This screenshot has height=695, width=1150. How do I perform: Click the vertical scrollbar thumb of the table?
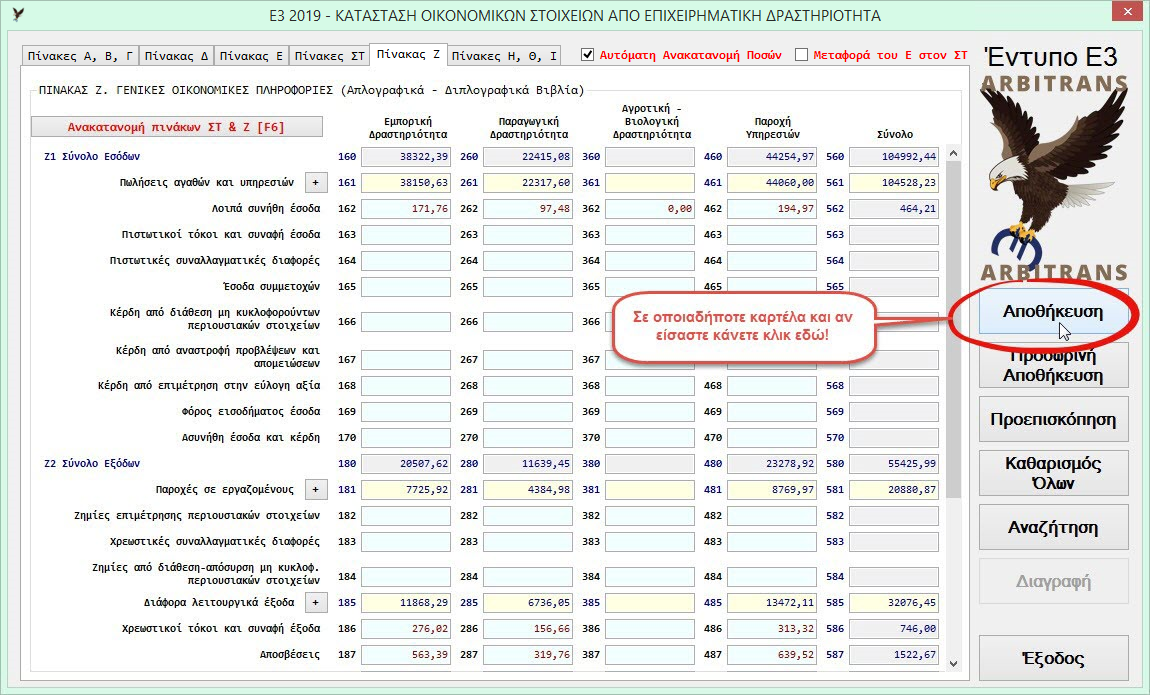pos(953,330)
